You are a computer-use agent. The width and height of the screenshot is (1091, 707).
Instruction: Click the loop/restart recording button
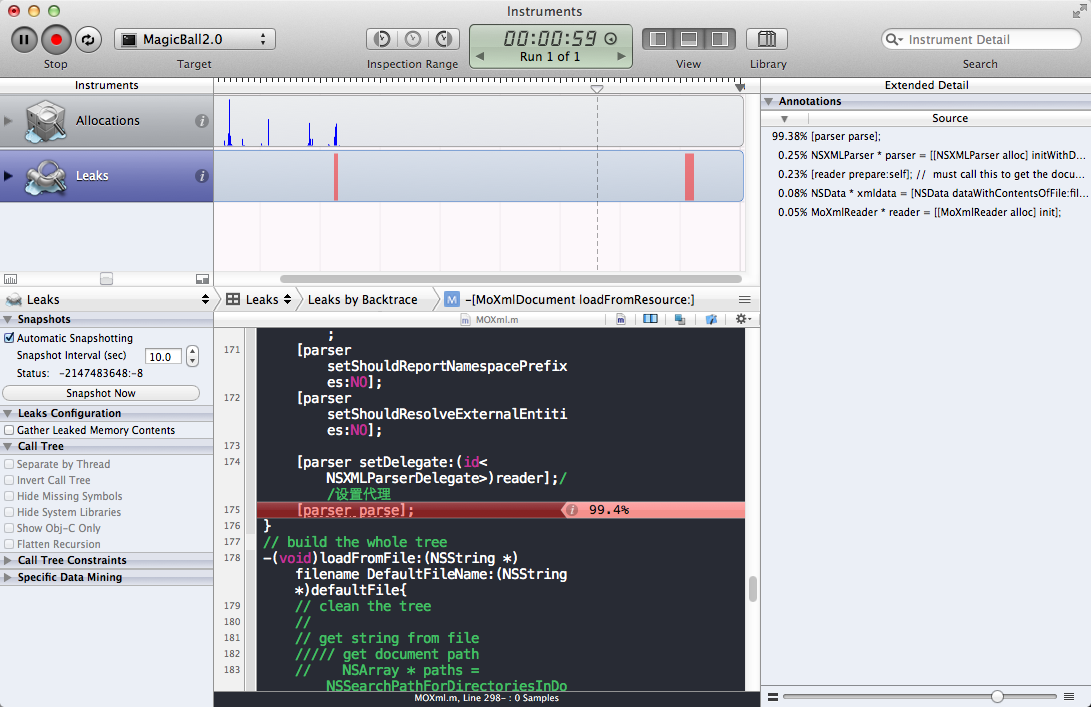88,40
